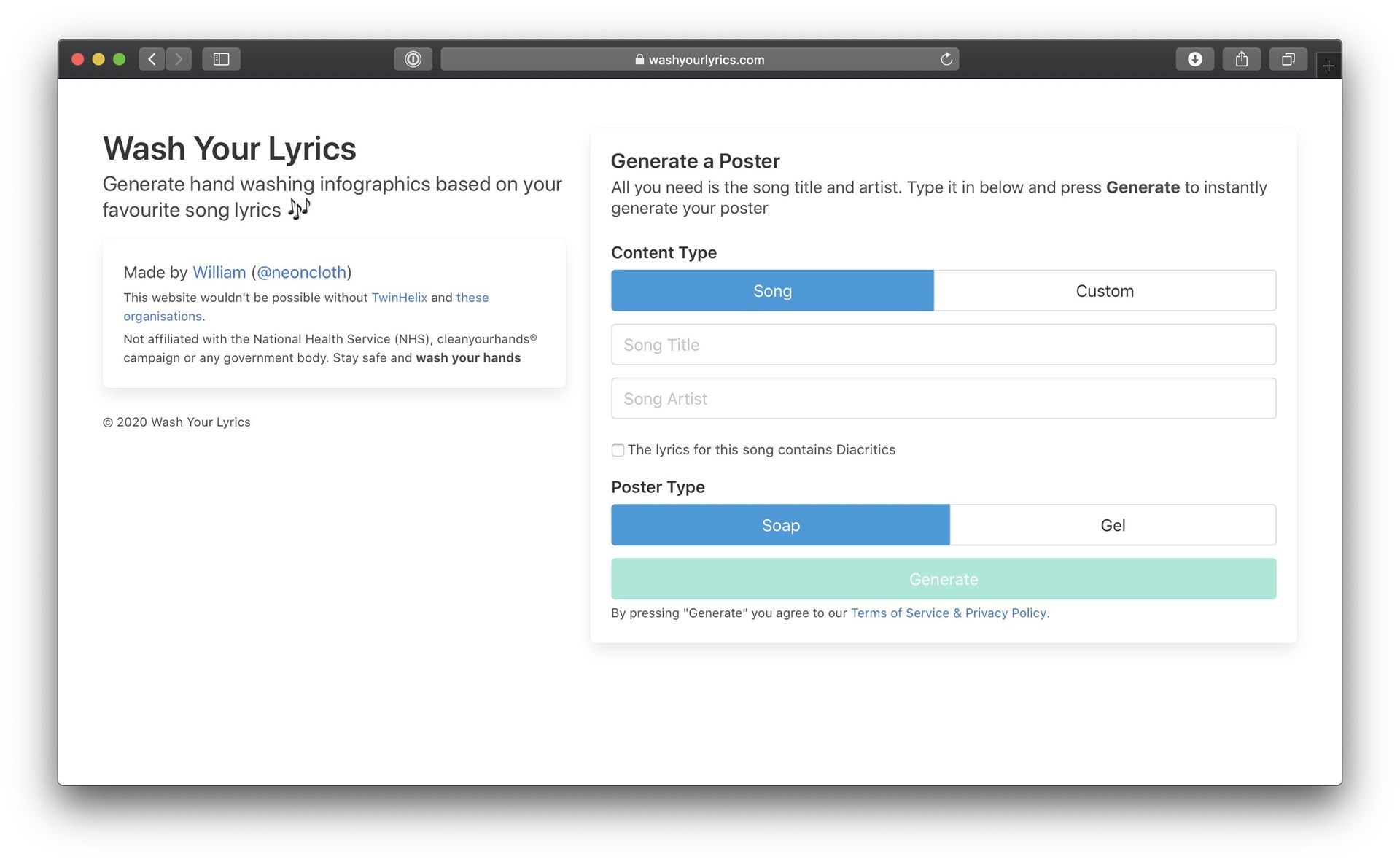
Task: Switch content type to Custom
Action: (1104, 291)
